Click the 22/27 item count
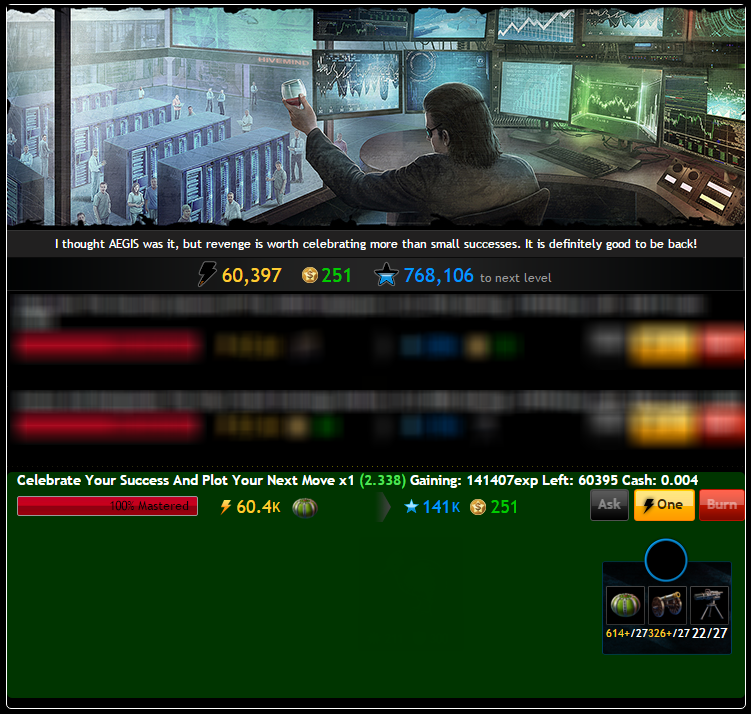Viewport: 751px width, 714px height. [x=710, y=633]
